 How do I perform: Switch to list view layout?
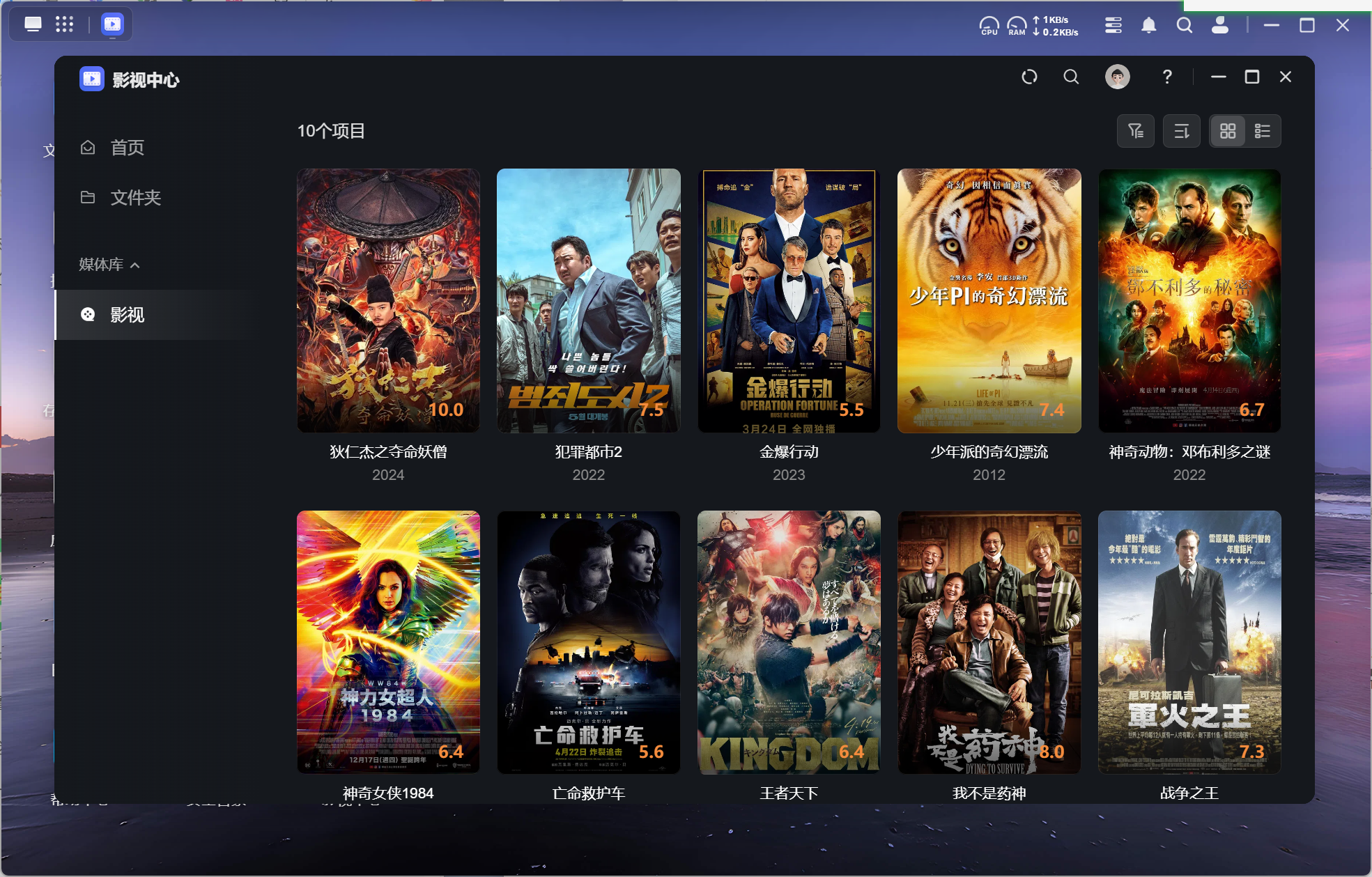tap(1262, 131)
